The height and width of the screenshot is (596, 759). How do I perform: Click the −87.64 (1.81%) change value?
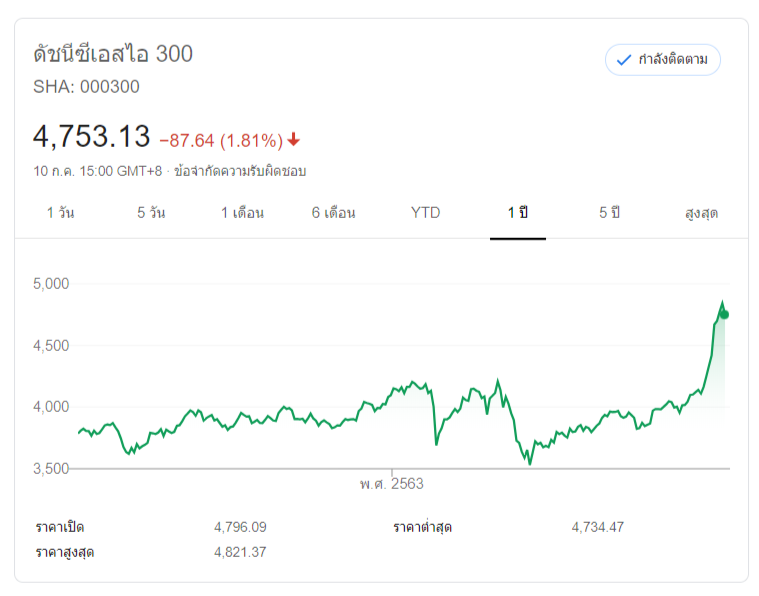(x=221, y=139)
